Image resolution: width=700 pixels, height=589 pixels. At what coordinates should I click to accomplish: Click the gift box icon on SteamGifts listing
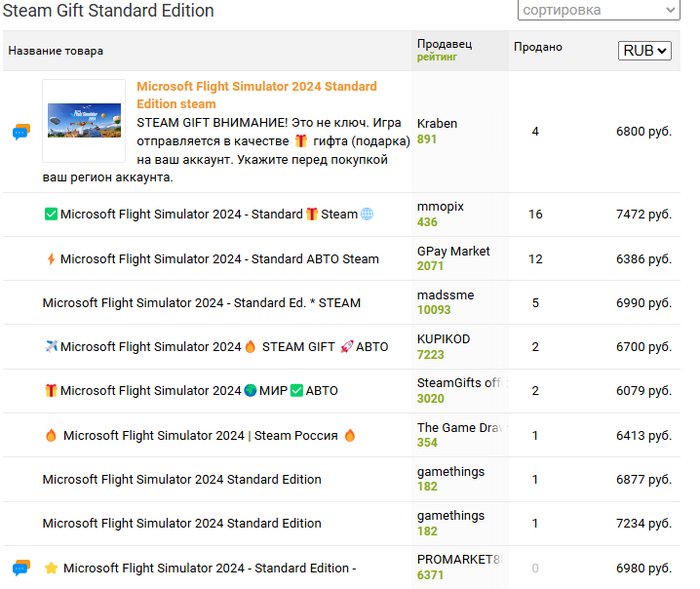point(51,391)
